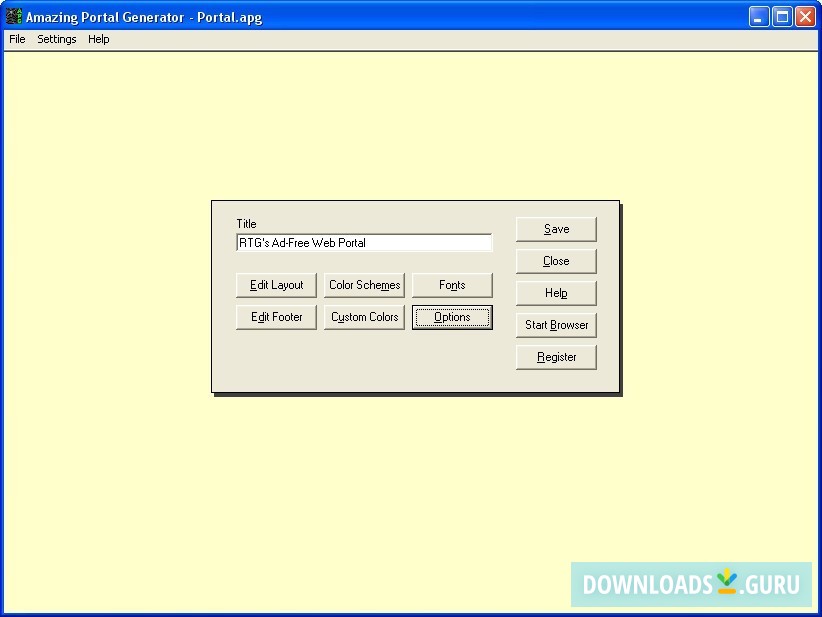Open the Edit Footer dialog
The width and height of the screenshot is (822, 617).
(276, 317)
